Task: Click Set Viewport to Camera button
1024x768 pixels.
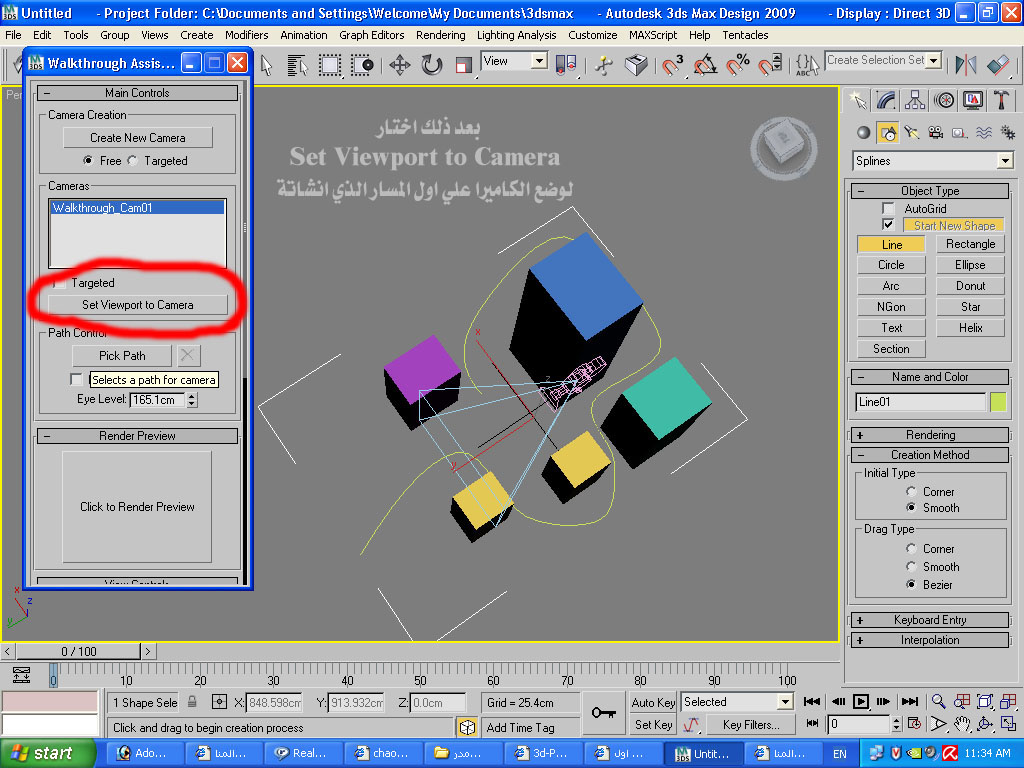Action: coord(138,305)
